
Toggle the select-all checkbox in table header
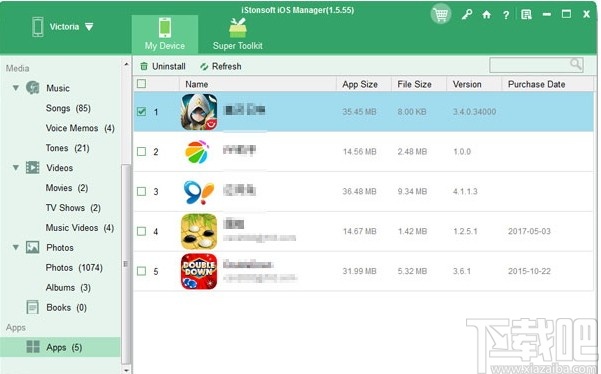tap(141, 84)
